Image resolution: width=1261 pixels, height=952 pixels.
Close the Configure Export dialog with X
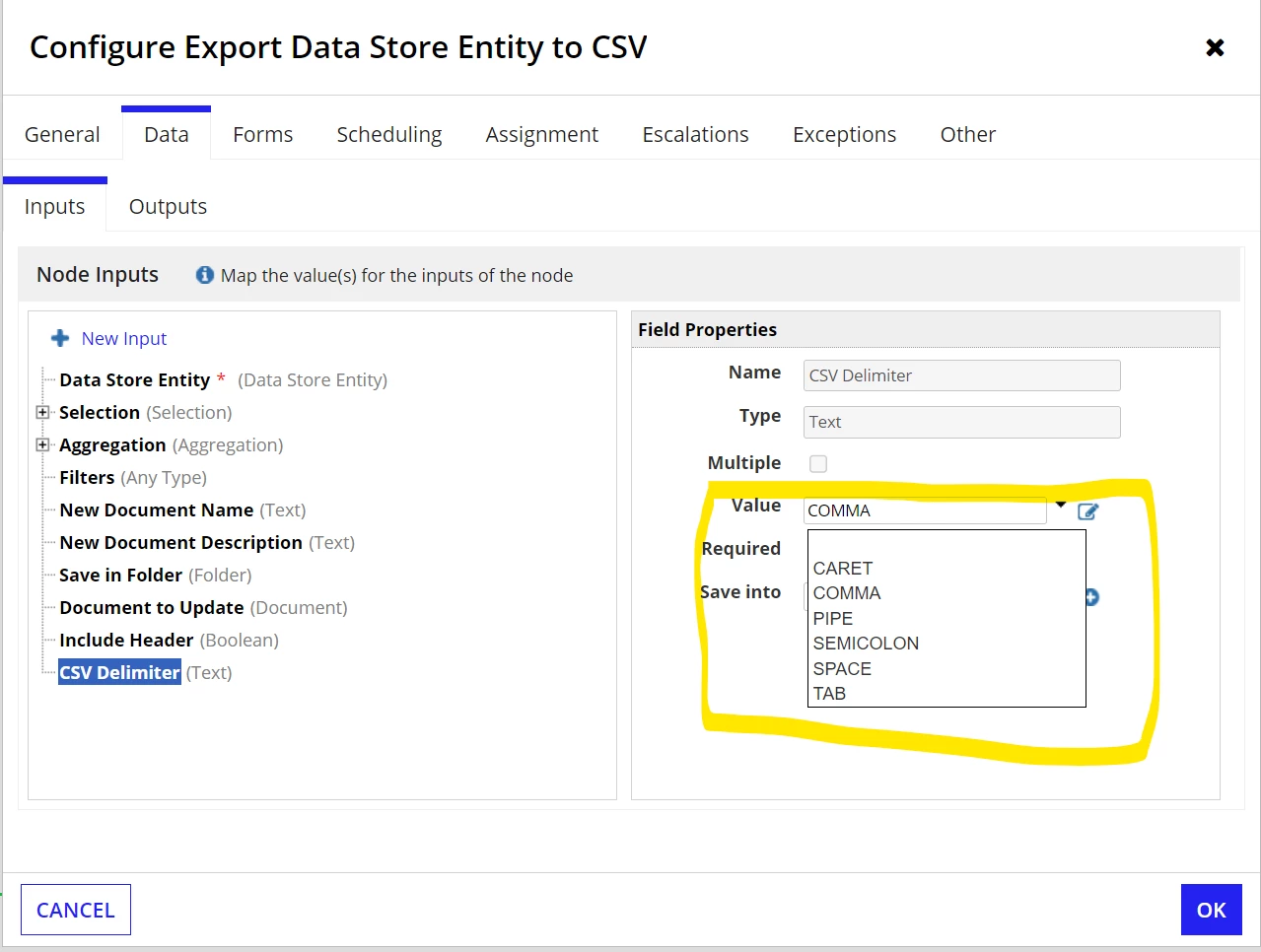tap(1215, 47)
